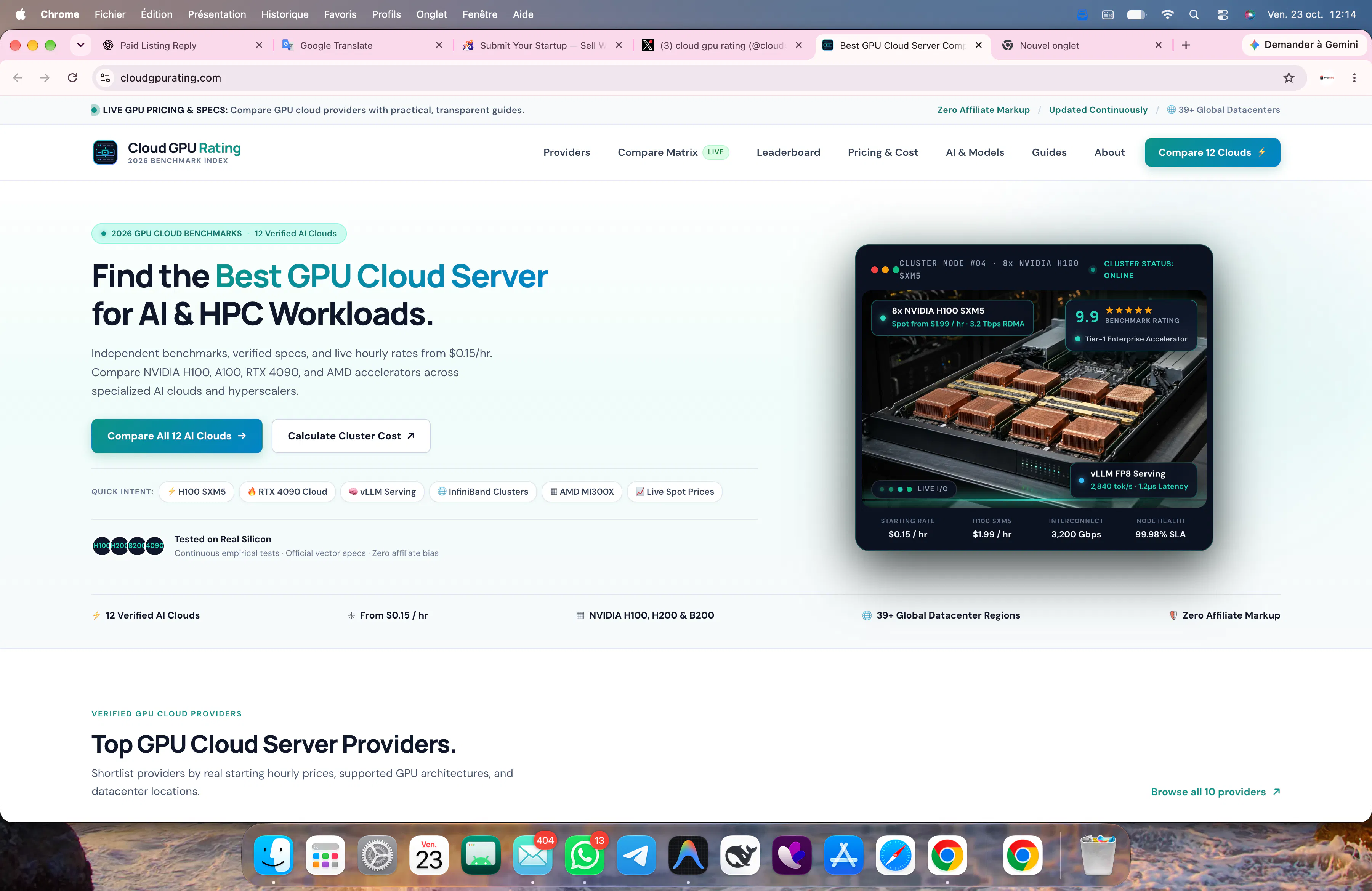1372x891 pixels.
Task: Open Telegram from the Dock
Action: pyautogui.click(x=636, y=855)
